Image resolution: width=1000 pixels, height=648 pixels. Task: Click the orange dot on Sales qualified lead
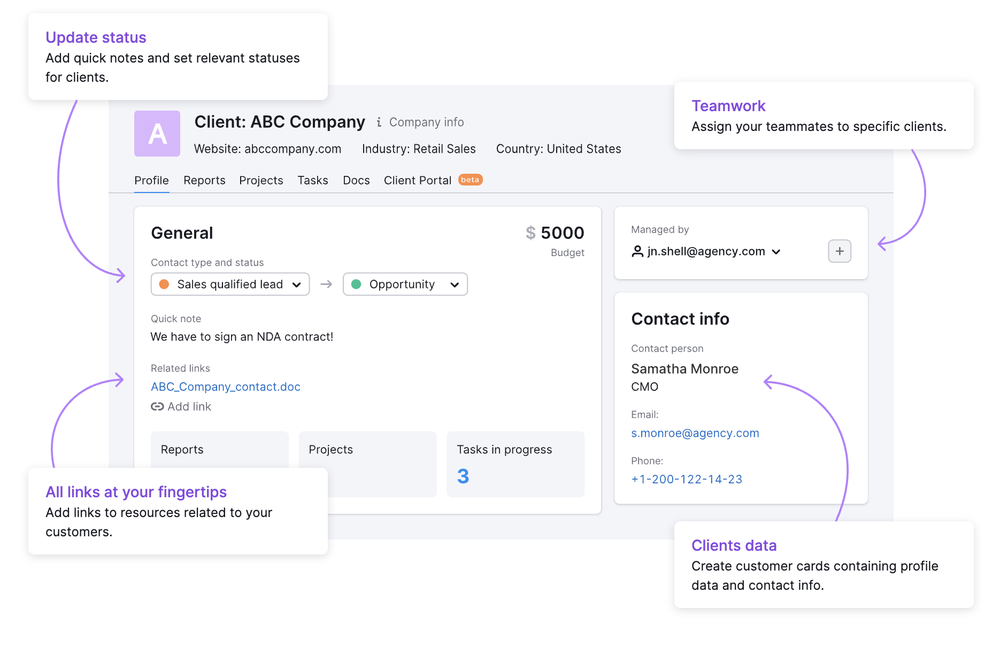(x=162, y=284)
